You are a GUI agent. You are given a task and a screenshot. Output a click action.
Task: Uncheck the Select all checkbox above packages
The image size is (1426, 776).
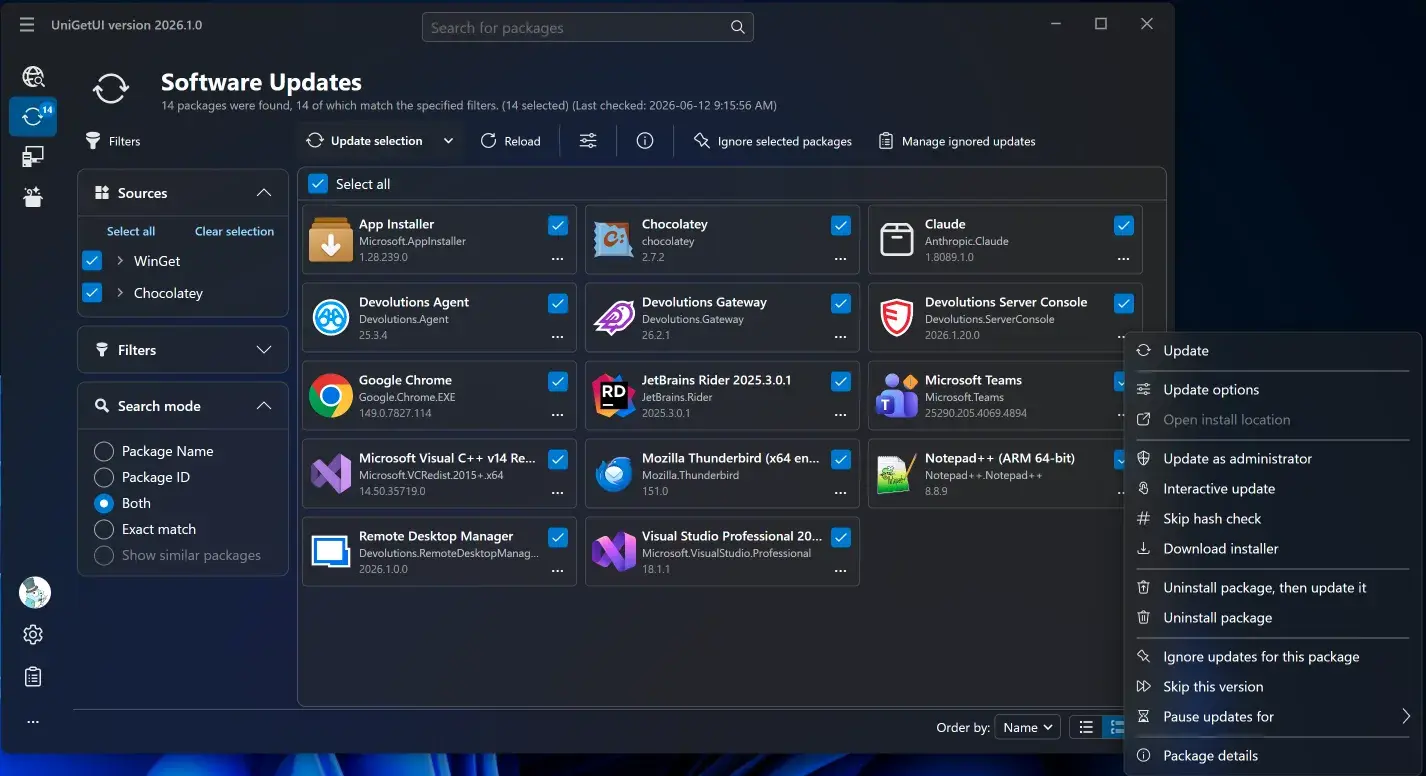coord(318,184)
